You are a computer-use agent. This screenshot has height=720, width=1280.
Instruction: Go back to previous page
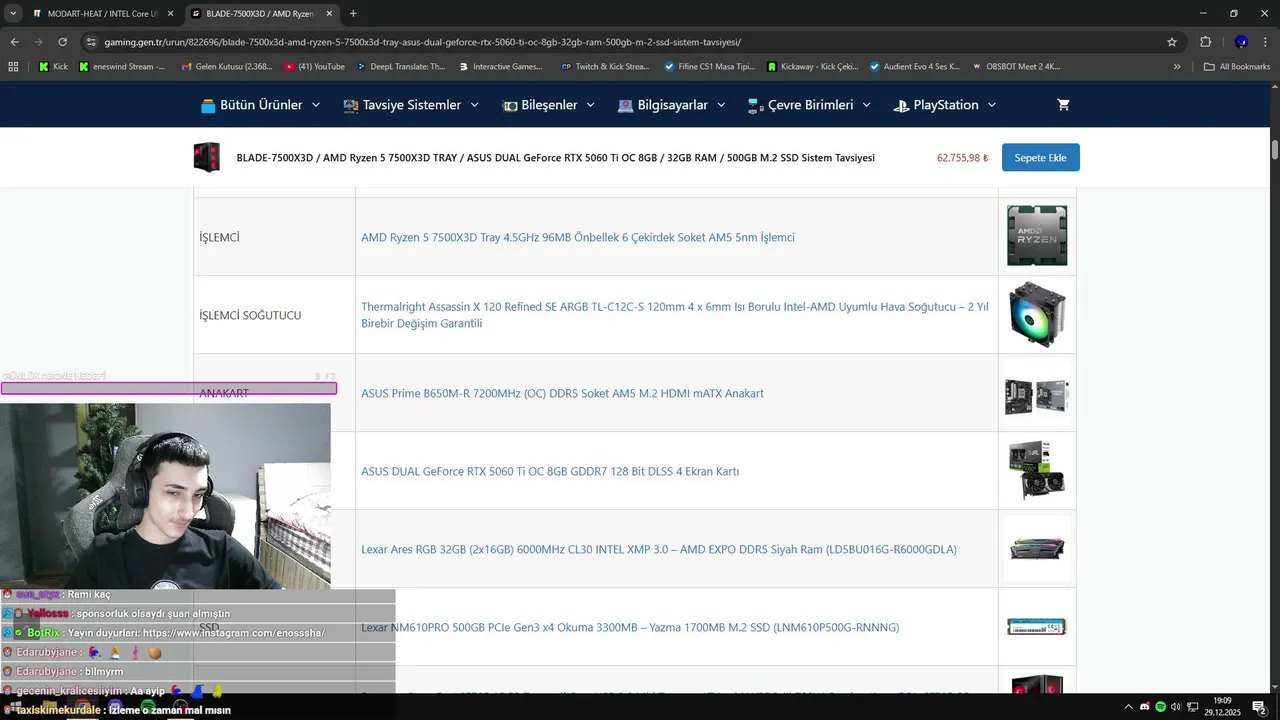point(14,42)
